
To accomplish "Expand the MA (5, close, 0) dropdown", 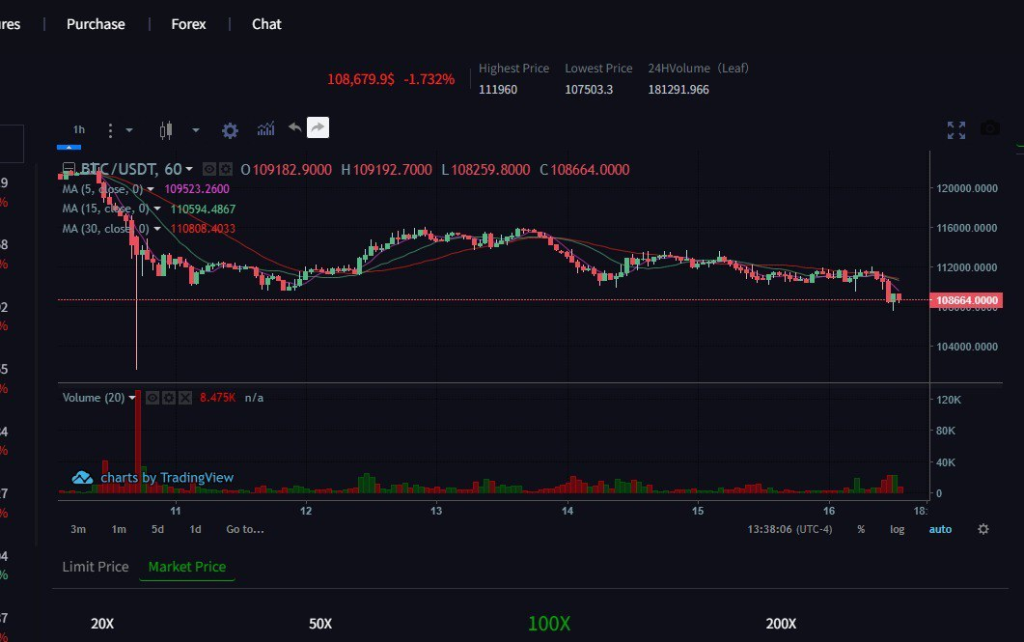I will [x=152, y=189].
